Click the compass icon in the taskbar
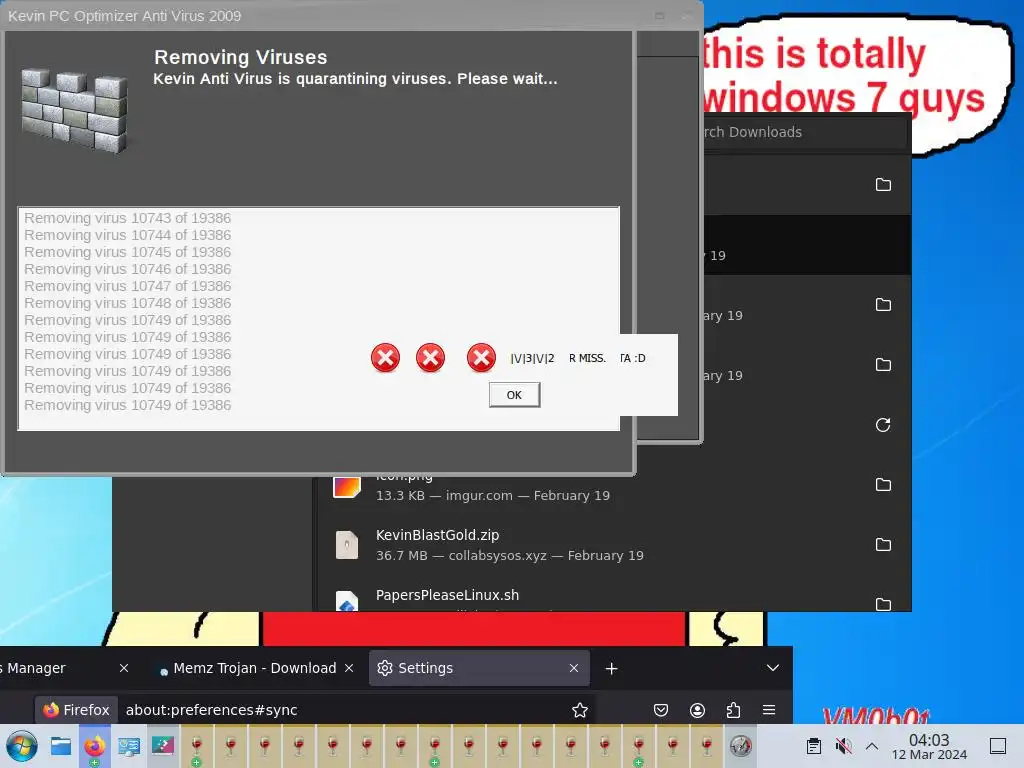This screenshot has height=768, width=1024. 741,746
